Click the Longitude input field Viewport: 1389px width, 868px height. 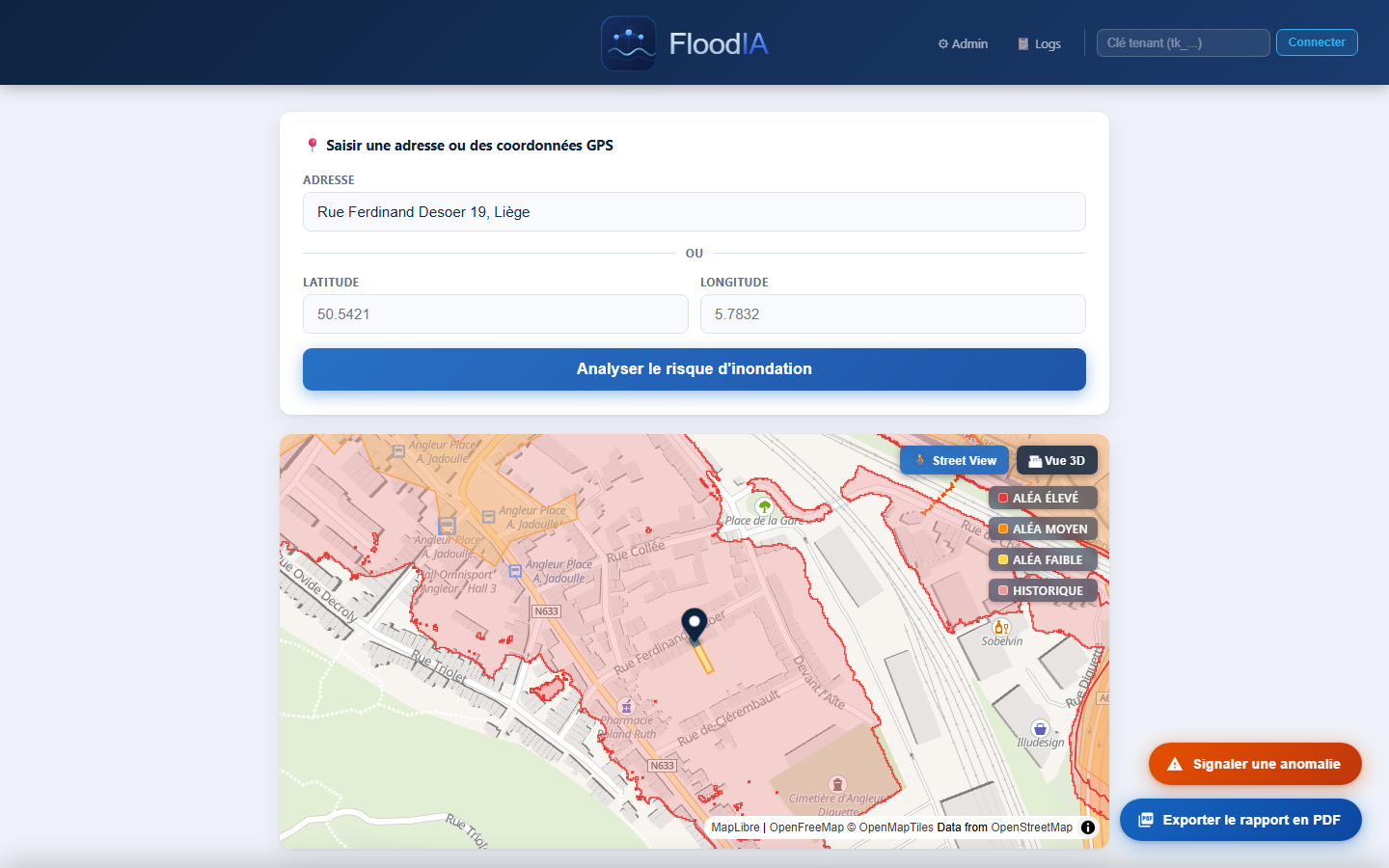point(893,314)
